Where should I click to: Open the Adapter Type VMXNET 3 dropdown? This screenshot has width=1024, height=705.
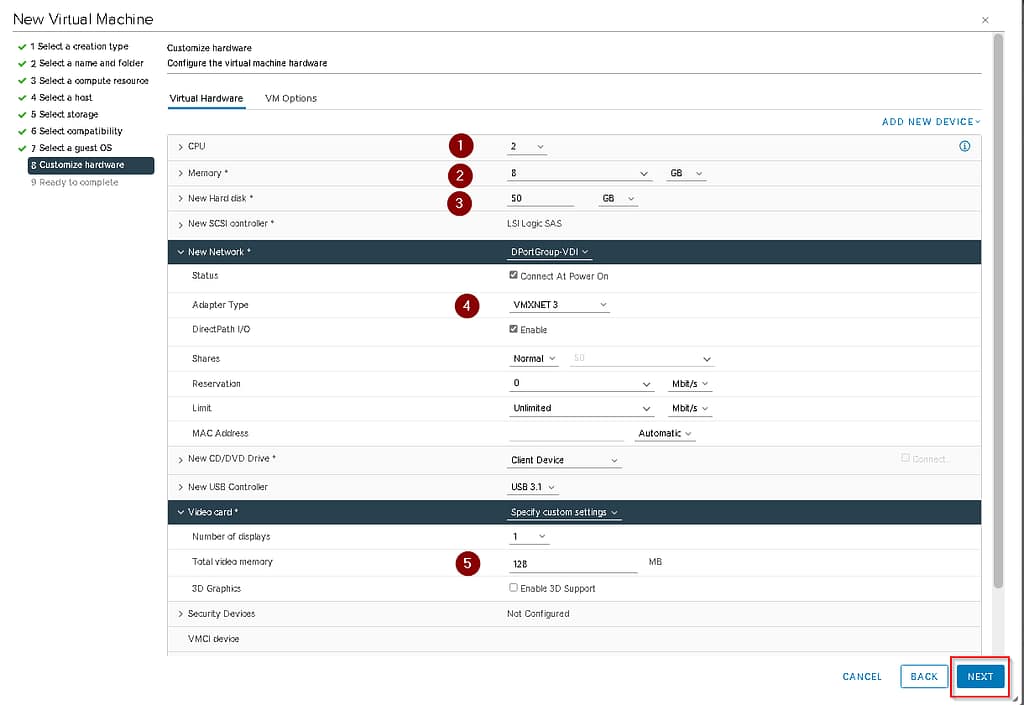tap(559, 305)
